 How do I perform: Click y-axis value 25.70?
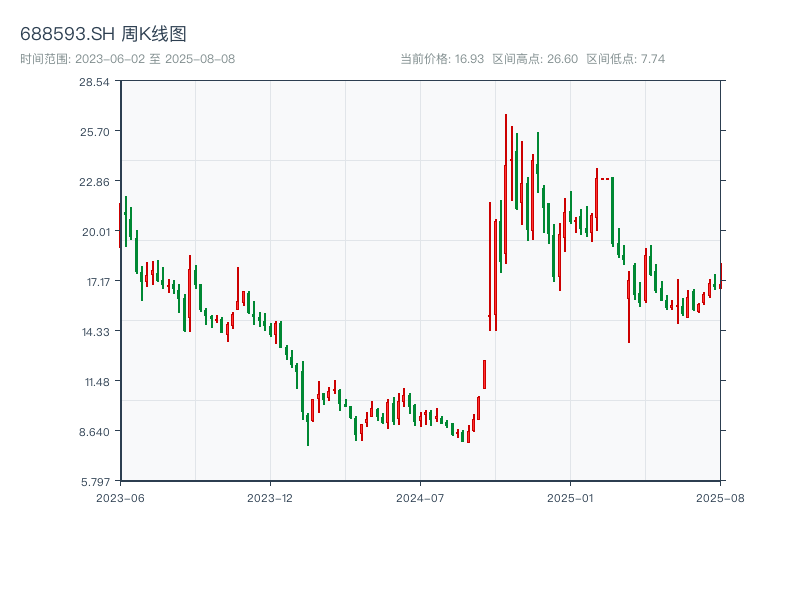(x=95, y=132)
